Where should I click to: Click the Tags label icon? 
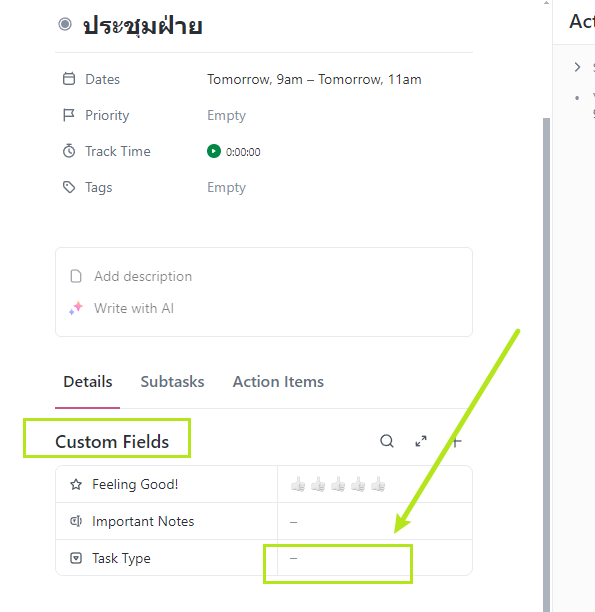coord(69,187)
